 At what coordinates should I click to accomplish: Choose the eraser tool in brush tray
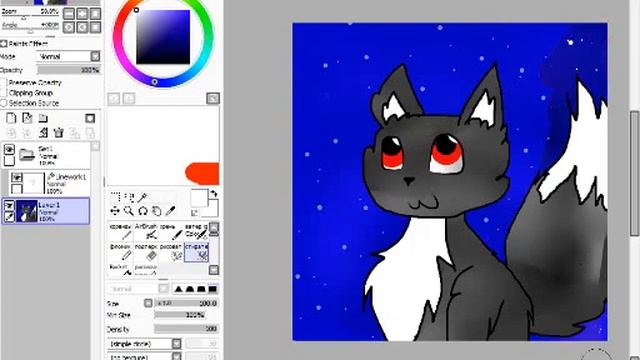pyautogui.click(x=146, y=252)
